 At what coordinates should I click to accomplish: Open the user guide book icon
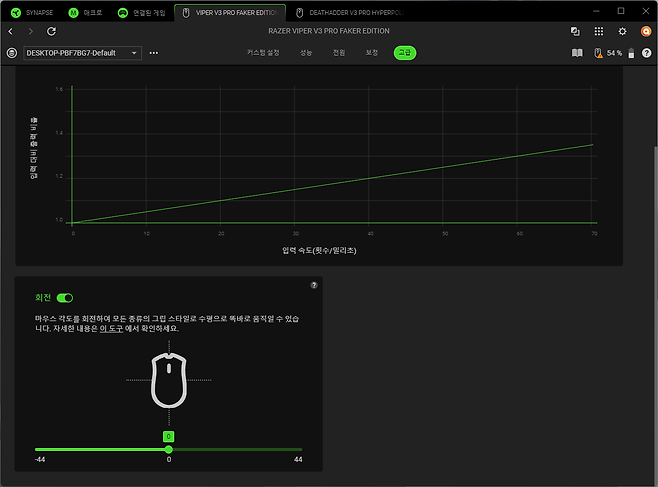[x=577, y=52]
